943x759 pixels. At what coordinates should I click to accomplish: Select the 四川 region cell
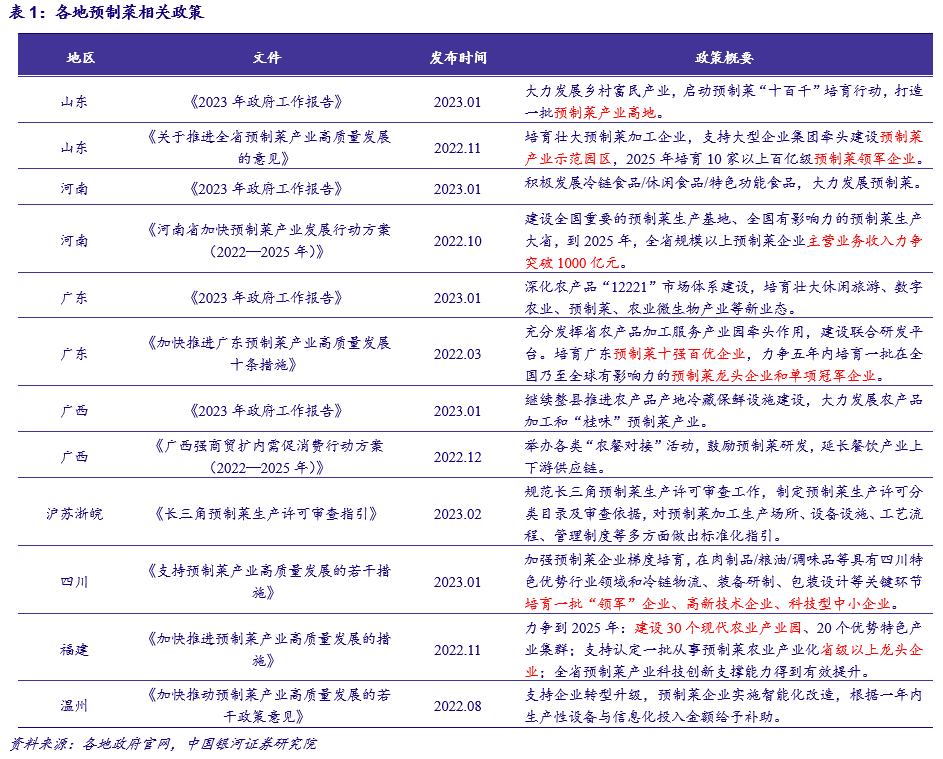click(x=75, y=582)
